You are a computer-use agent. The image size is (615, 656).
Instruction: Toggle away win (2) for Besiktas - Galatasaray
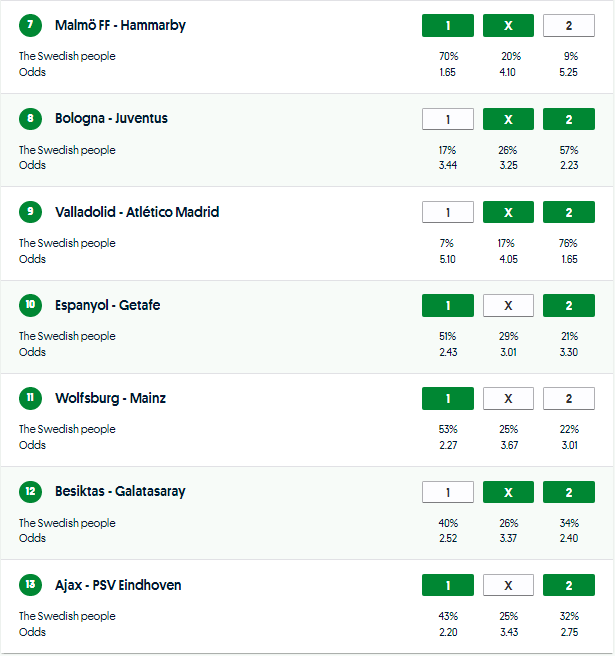point(568,493)
